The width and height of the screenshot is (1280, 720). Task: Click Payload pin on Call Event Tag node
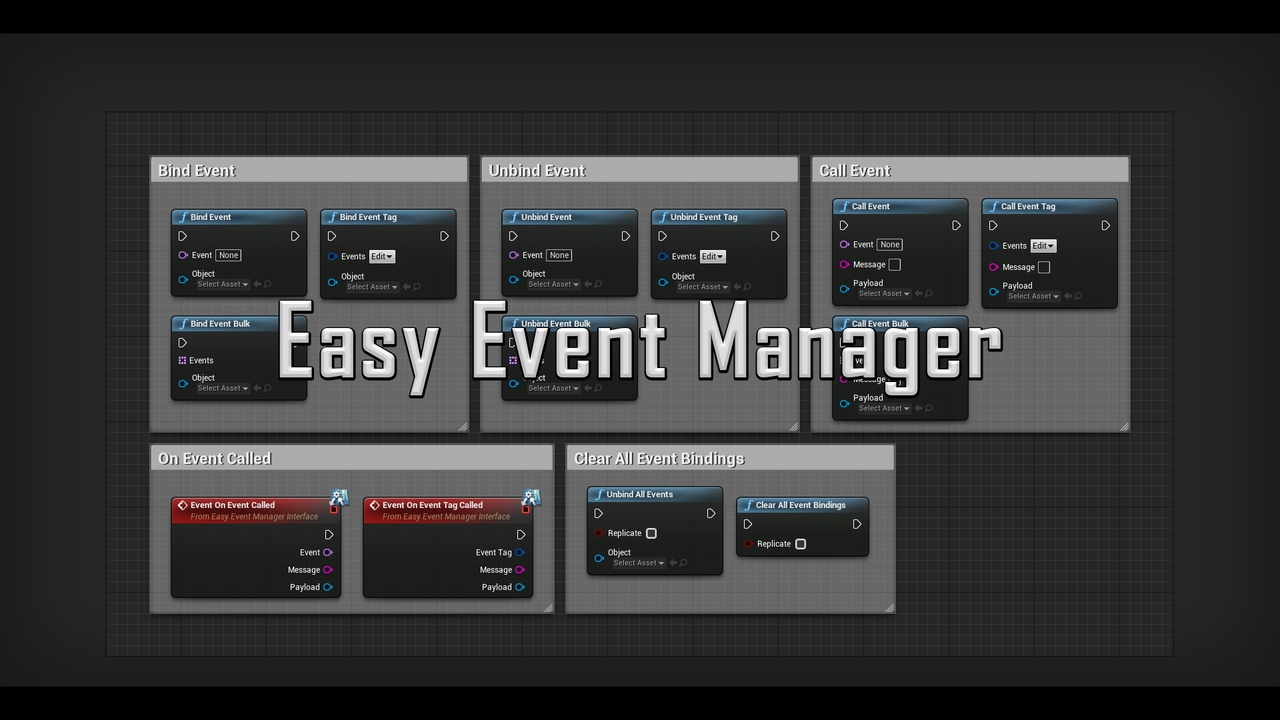[x=995, y=291]
